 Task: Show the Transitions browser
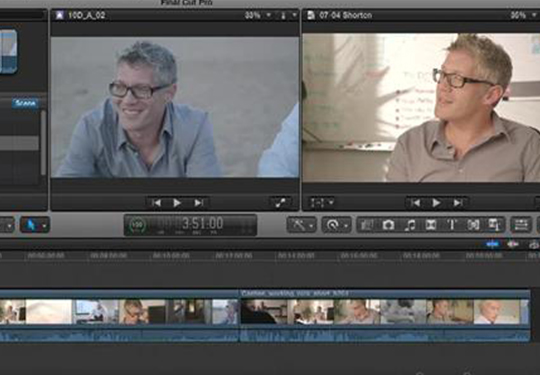(x=431, y=225)
